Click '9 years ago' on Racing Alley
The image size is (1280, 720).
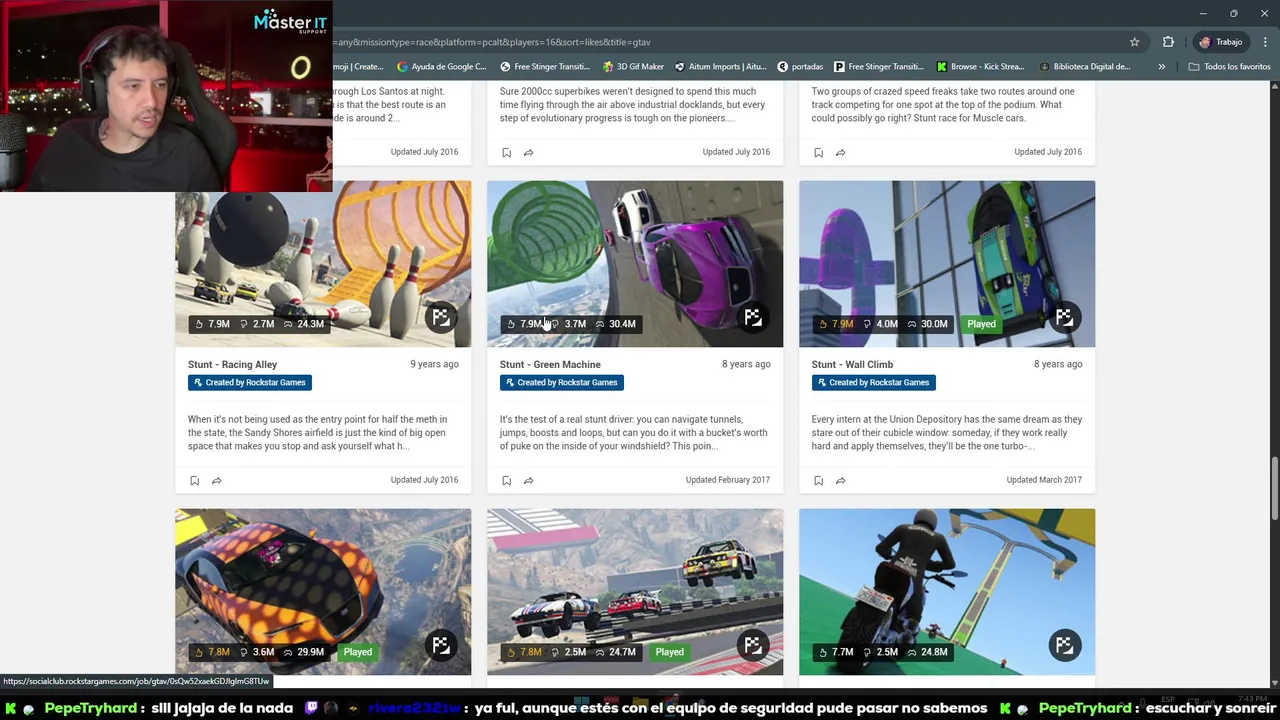434,364
